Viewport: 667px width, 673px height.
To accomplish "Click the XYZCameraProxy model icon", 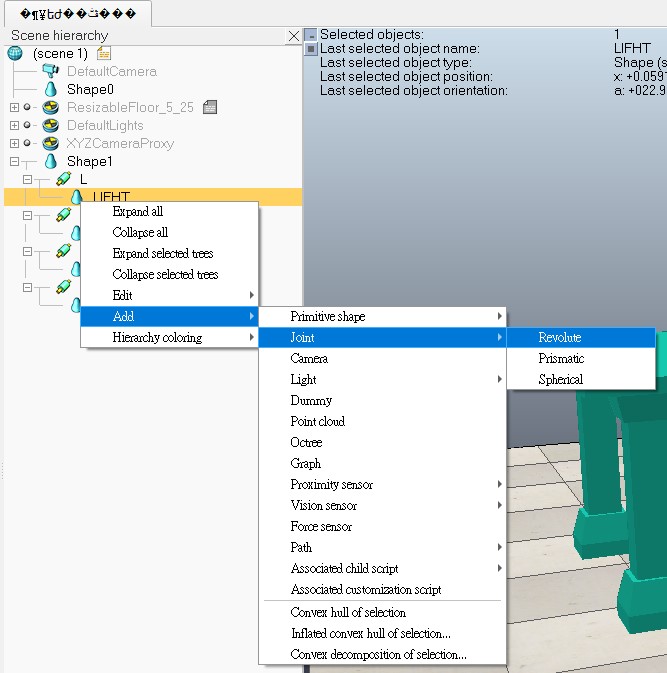I will pos(51,143).
